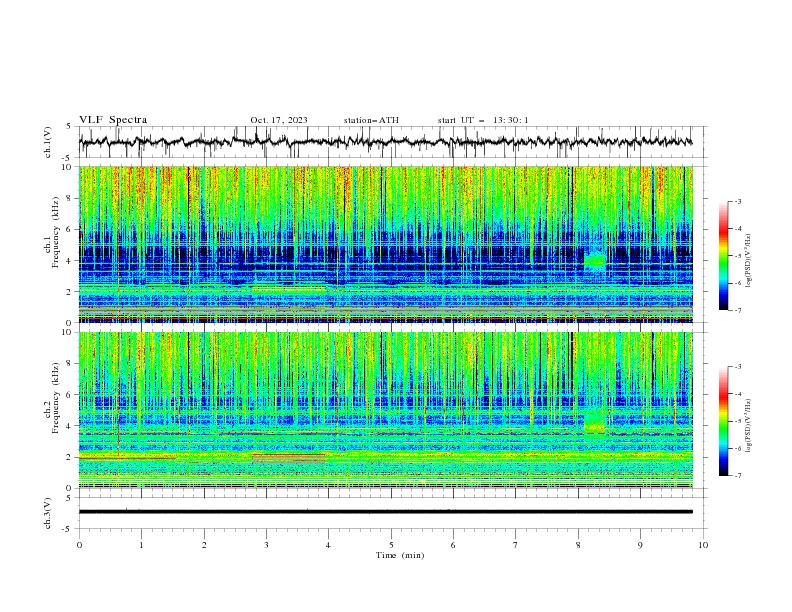Click the "station=ATH" label
Image resolution: width=792 pixels, height=612 pixels.
point(371,120)
